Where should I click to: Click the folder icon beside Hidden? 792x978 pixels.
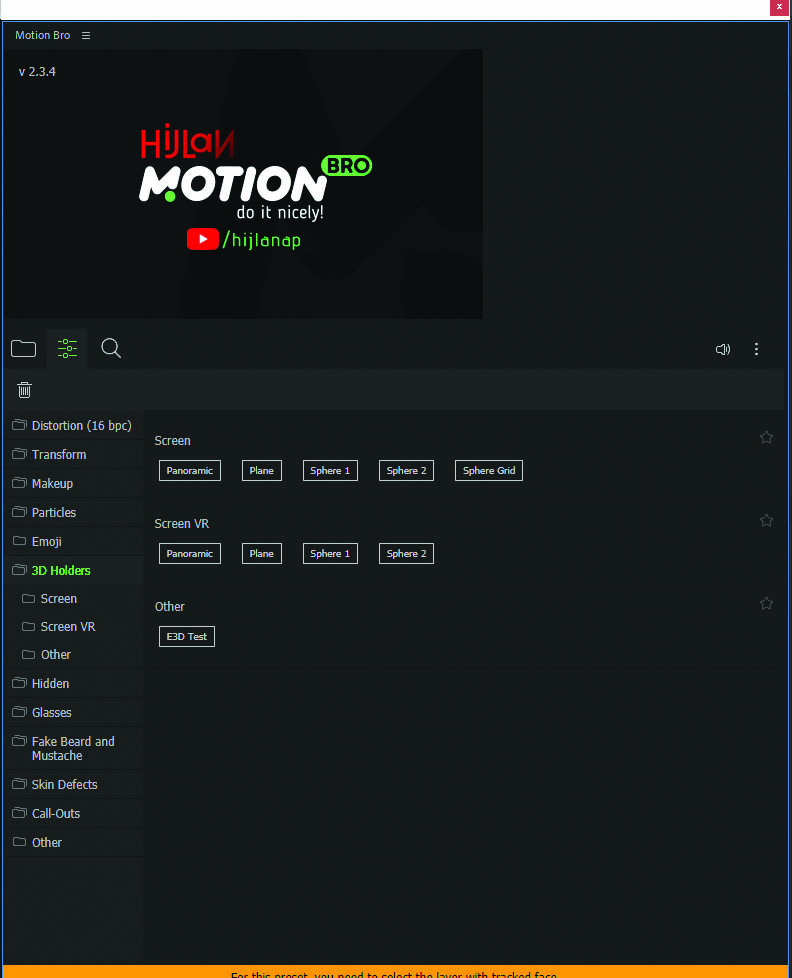(x=19, y=683)
